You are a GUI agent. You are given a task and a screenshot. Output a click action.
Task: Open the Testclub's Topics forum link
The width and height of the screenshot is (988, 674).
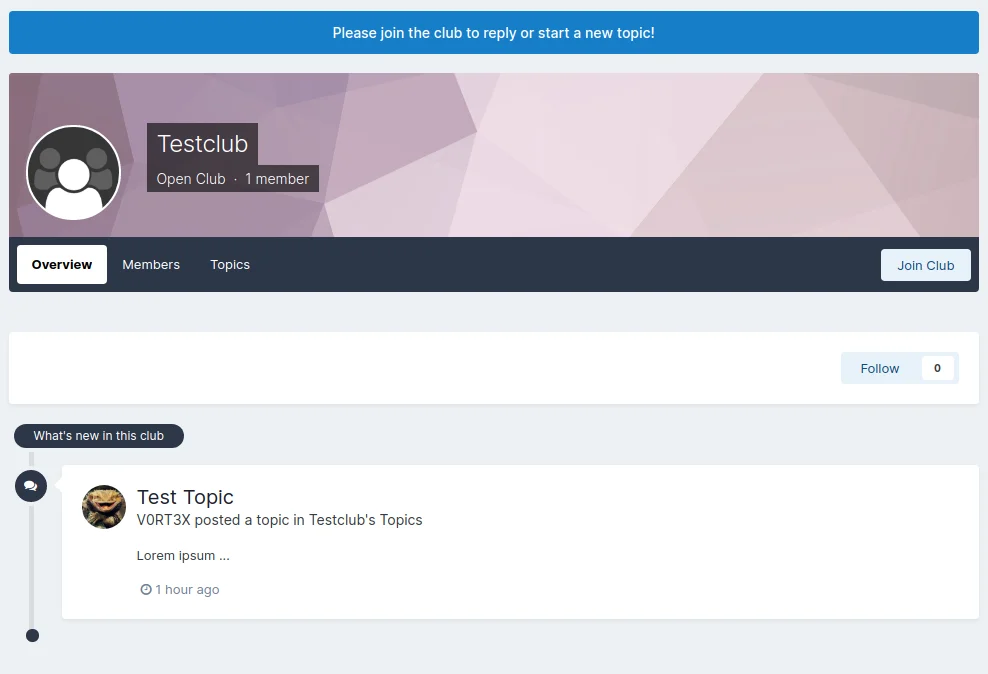(x=365, y=520)
